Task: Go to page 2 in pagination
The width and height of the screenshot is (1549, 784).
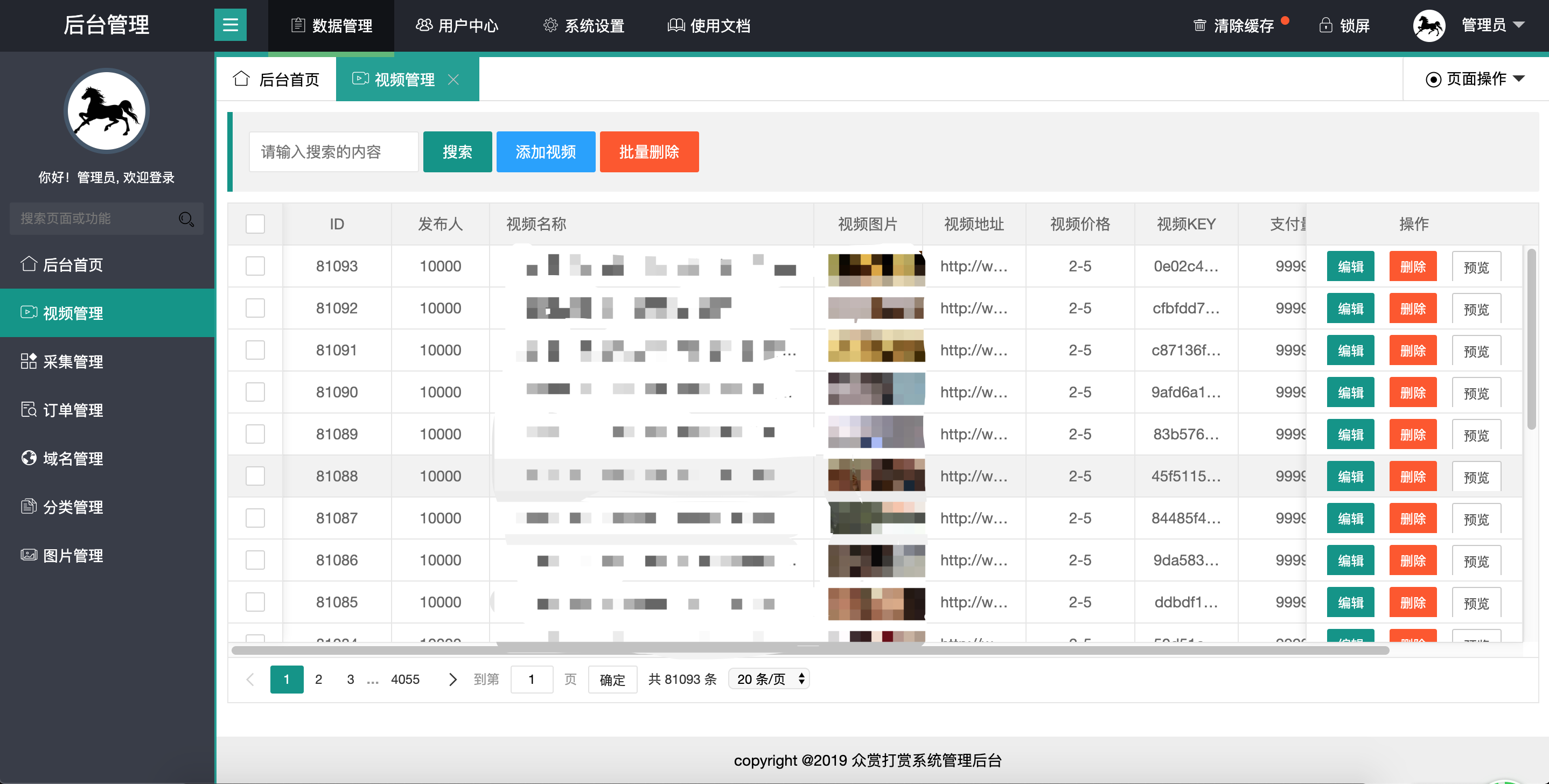Action: pos(319,680)
